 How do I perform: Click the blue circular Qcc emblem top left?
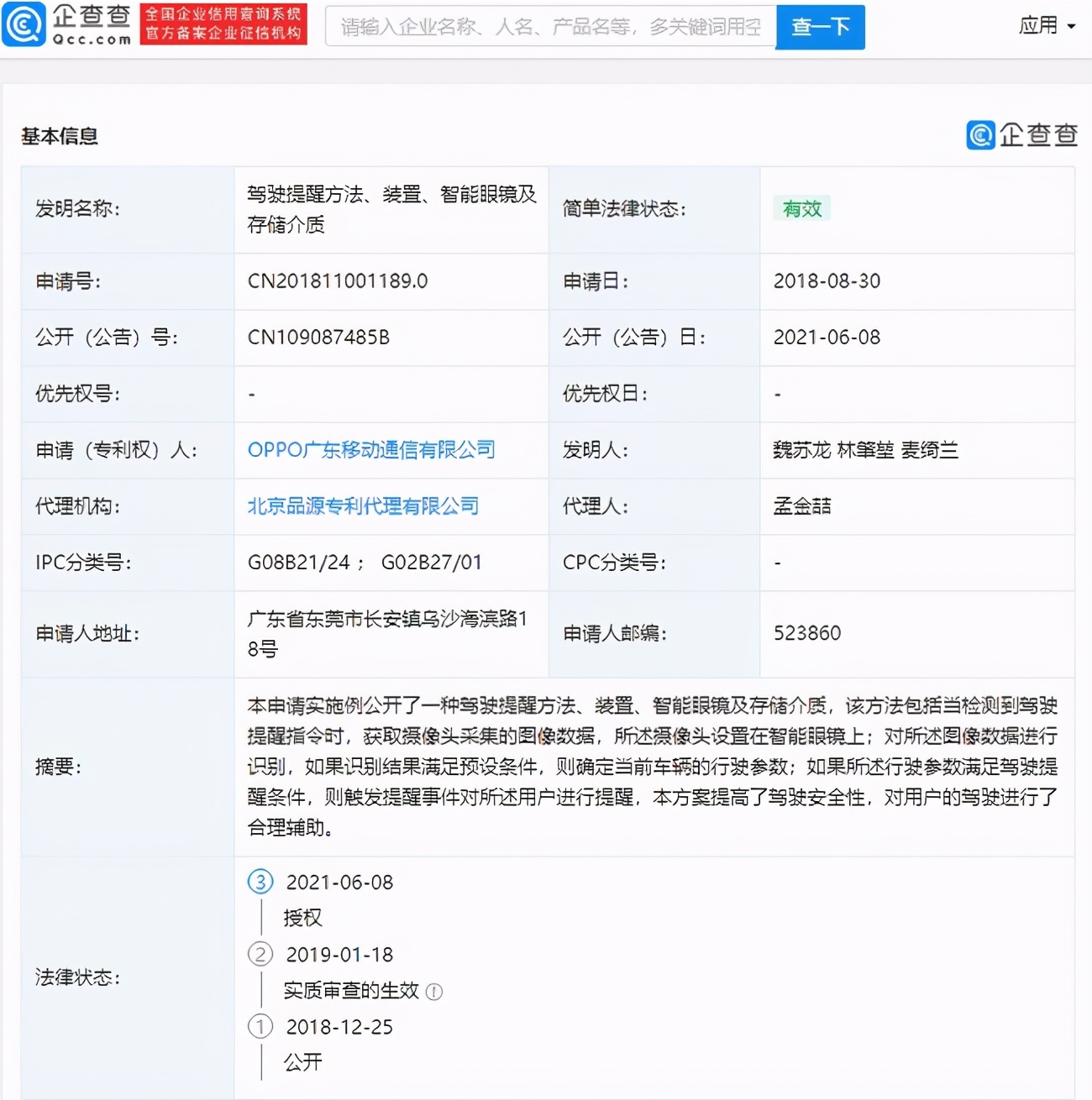click(x=24, y=27)
